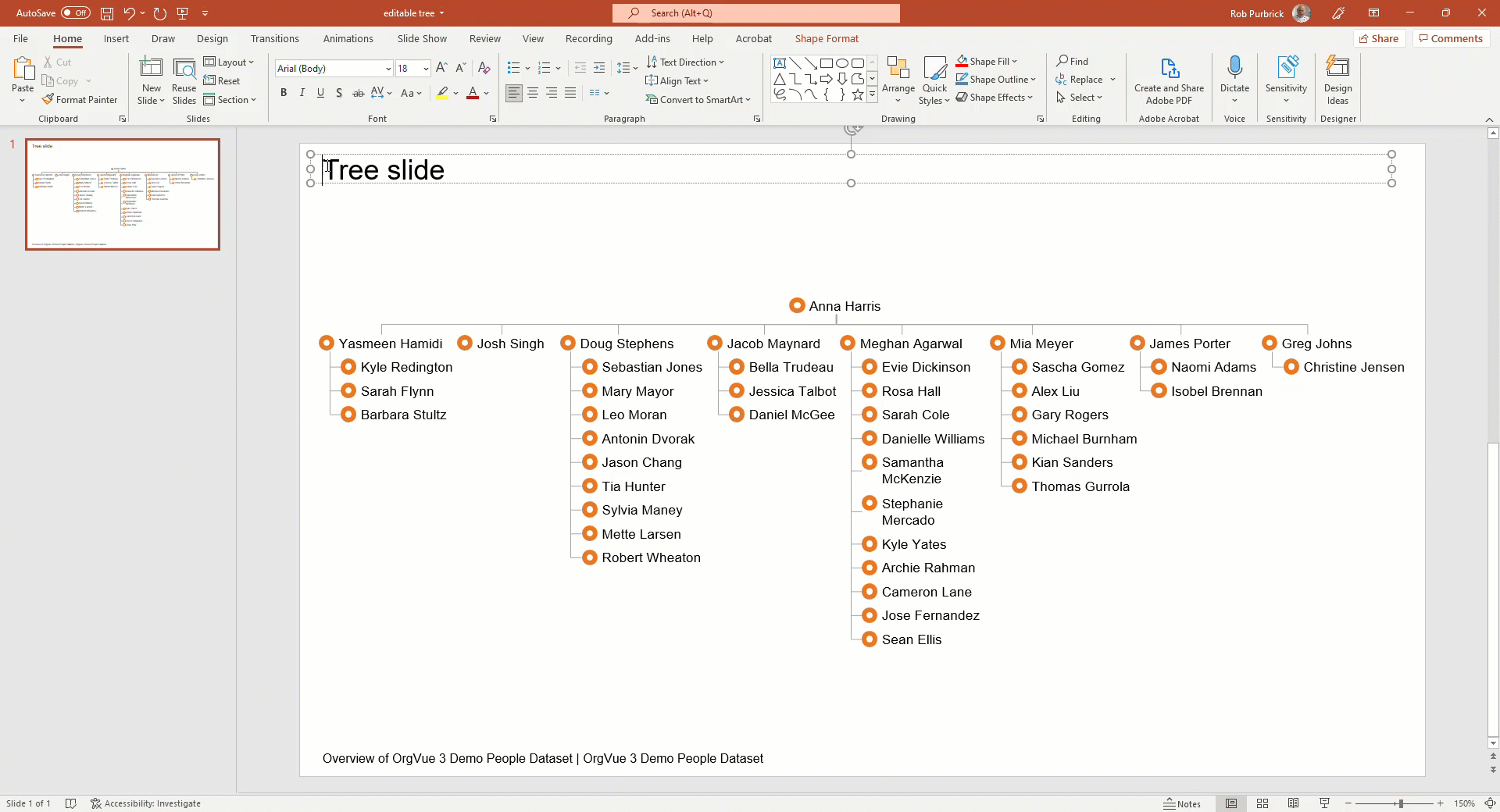This screenshot has width=1500, height=812.
Task: Click the Undo arrow icon
Action: [129, 13]
